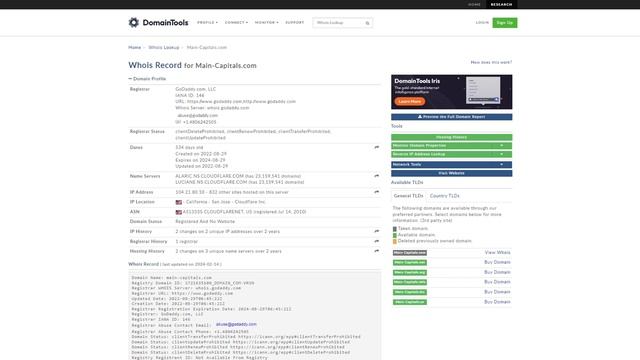Click the green Sign Up button
Screen dimensions: 640x360
click(504, 23)
